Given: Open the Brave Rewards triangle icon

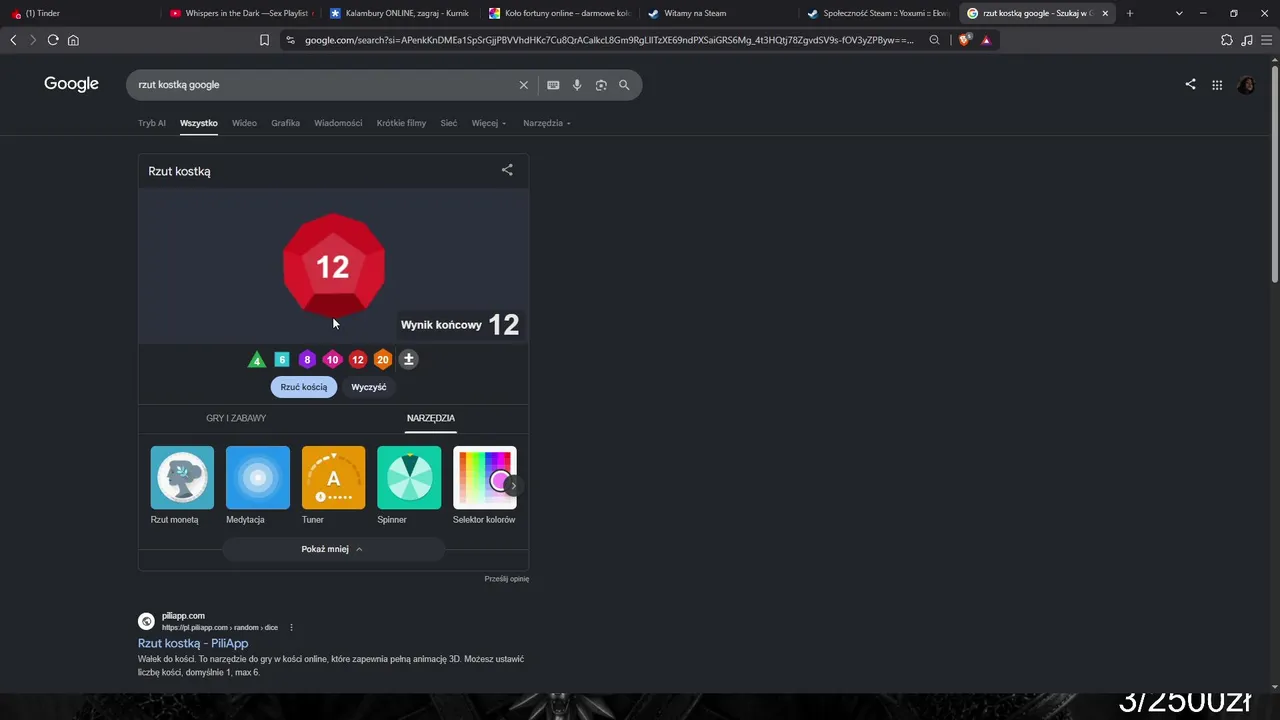Looking at the screenshot, I should click(986, 40).
